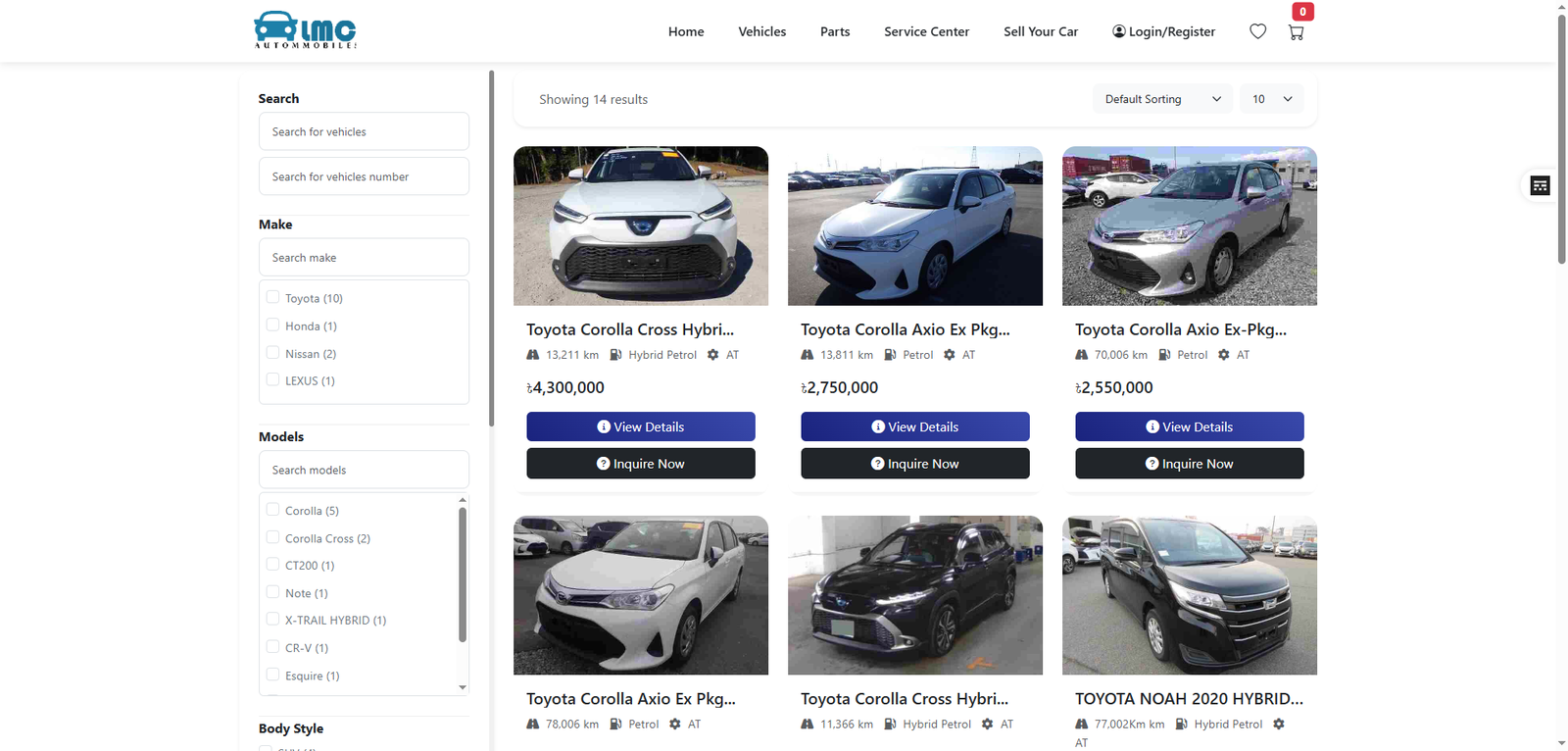Image resolution: width=1568 pixels, height=751 pixels.
Task: View details of the 2,550,000 Corolla Axio
Action: point(1190,426)
